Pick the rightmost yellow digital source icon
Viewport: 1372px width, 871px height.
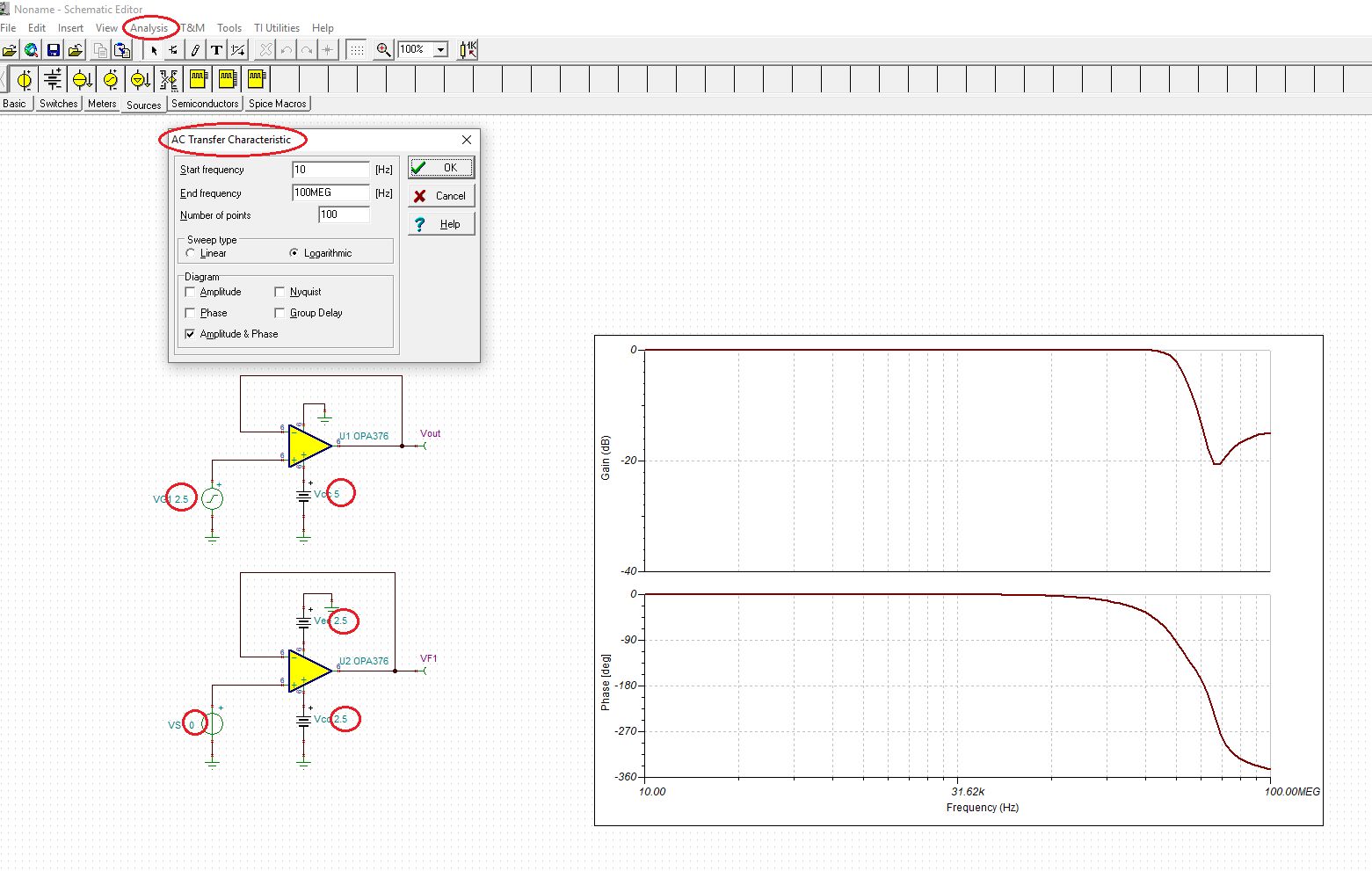tap(256, 80)
